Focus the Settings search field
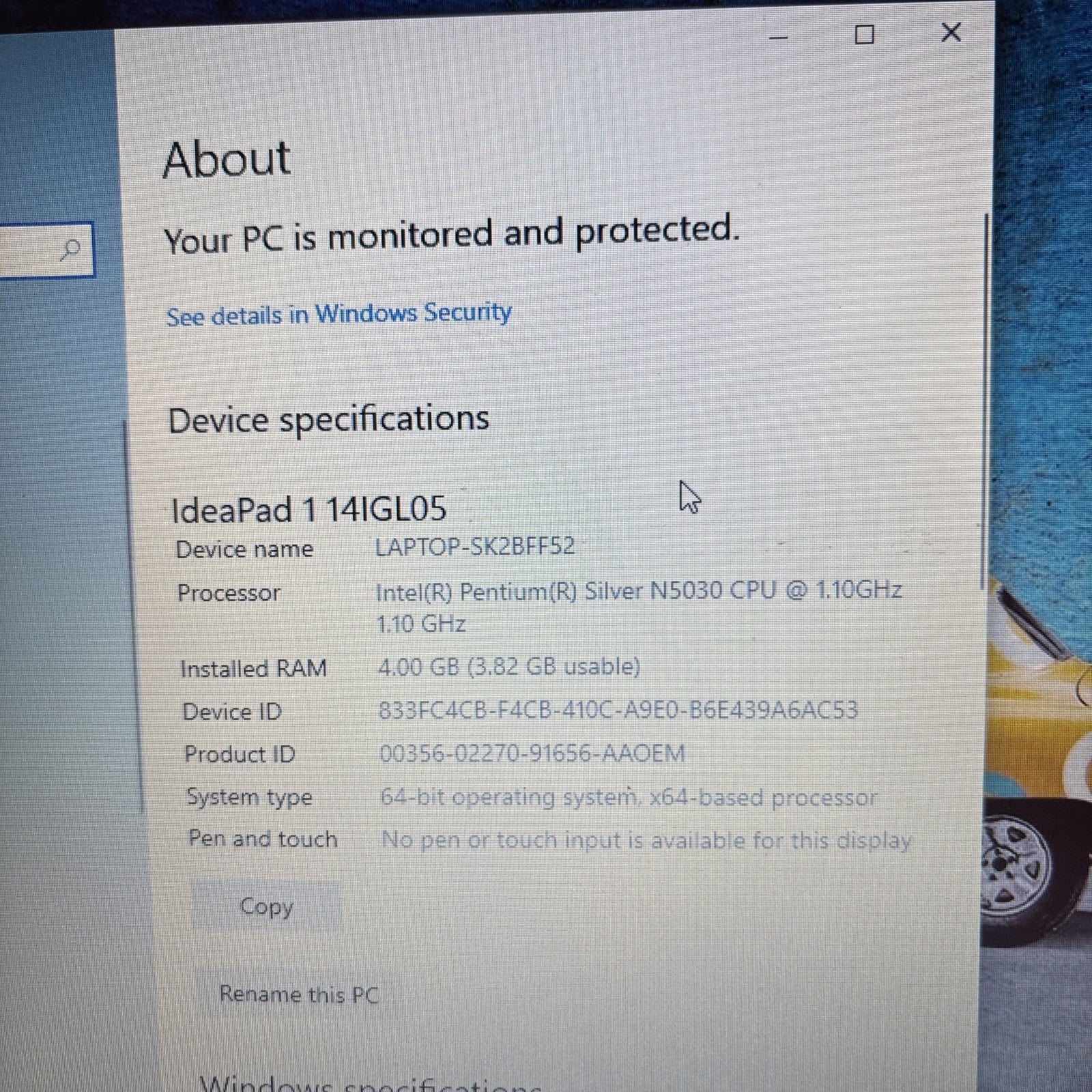The width and height of the screenshot is (1092, 1092). click(x=31, y=250)
